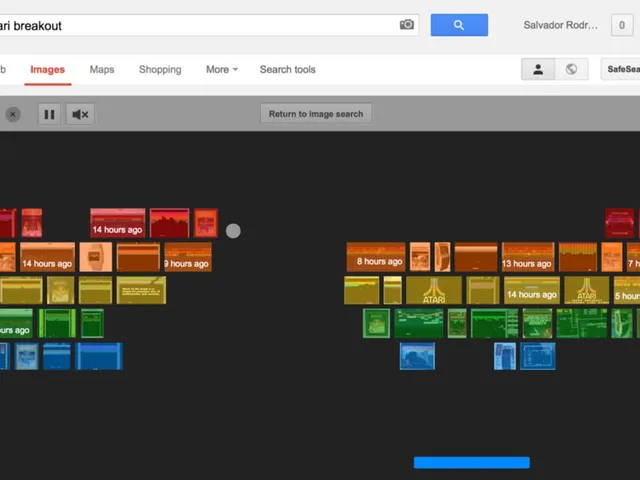Click the light orange wristwatch image brick

point(96,257)
